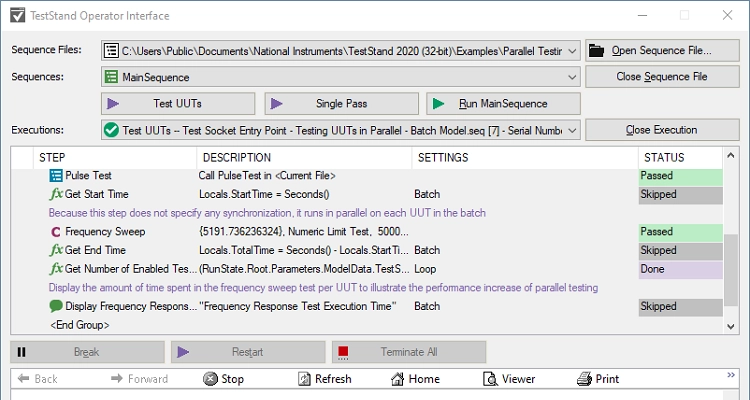Sort by the STATUS column header
This screenshot has height=400, width=750.
[x=664, y=157]
